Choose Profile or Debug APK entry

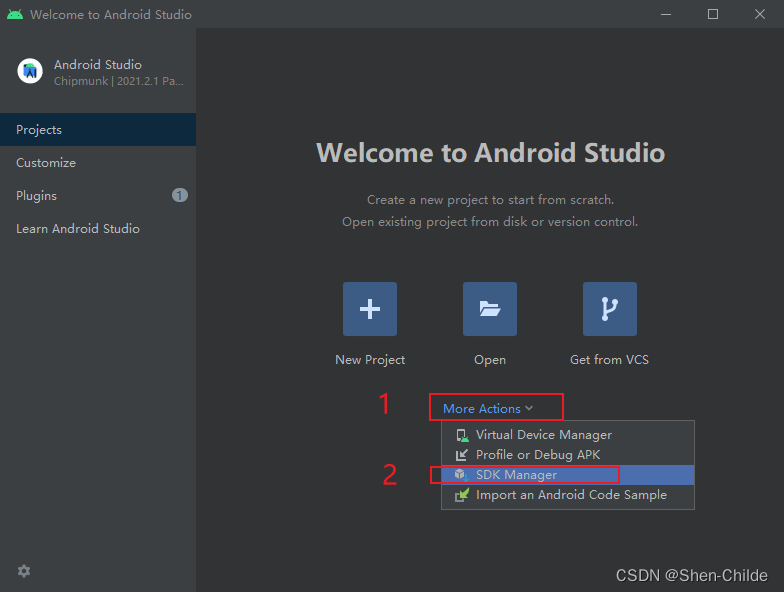tap(568, 455)
